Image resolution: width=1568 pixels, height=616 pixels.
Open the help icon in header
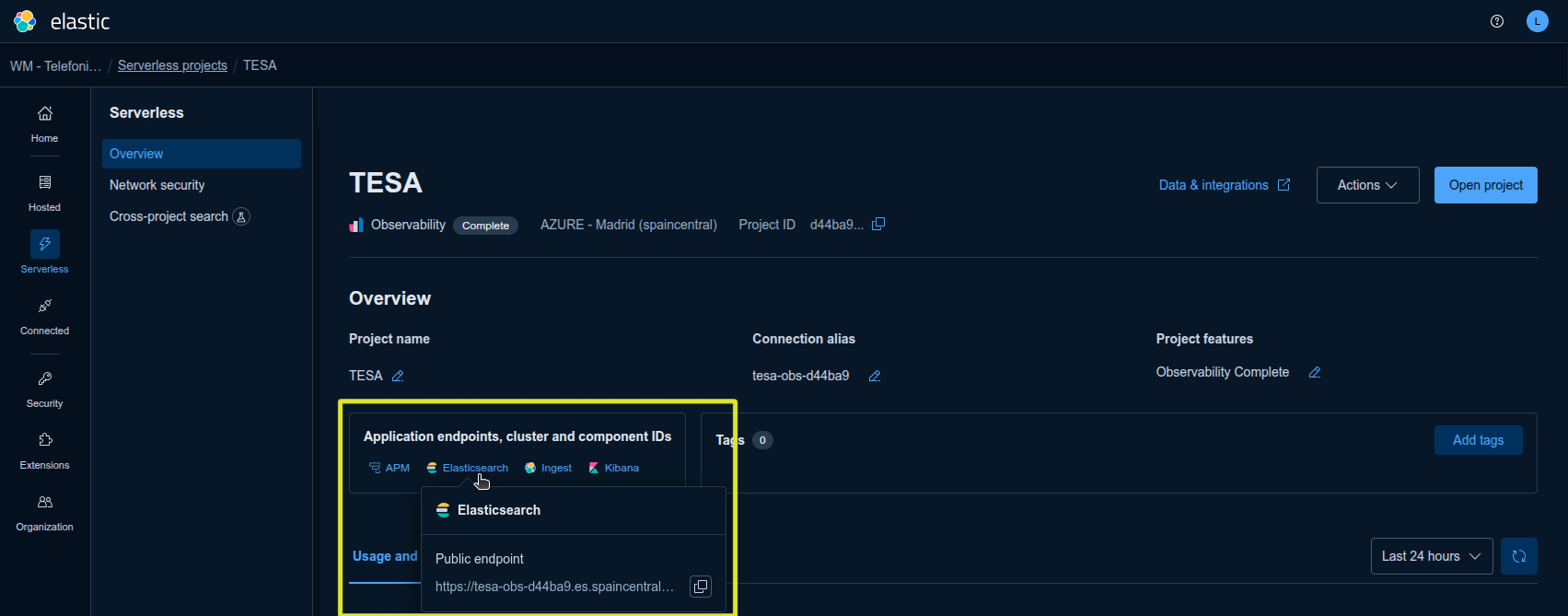[1497, 21]
